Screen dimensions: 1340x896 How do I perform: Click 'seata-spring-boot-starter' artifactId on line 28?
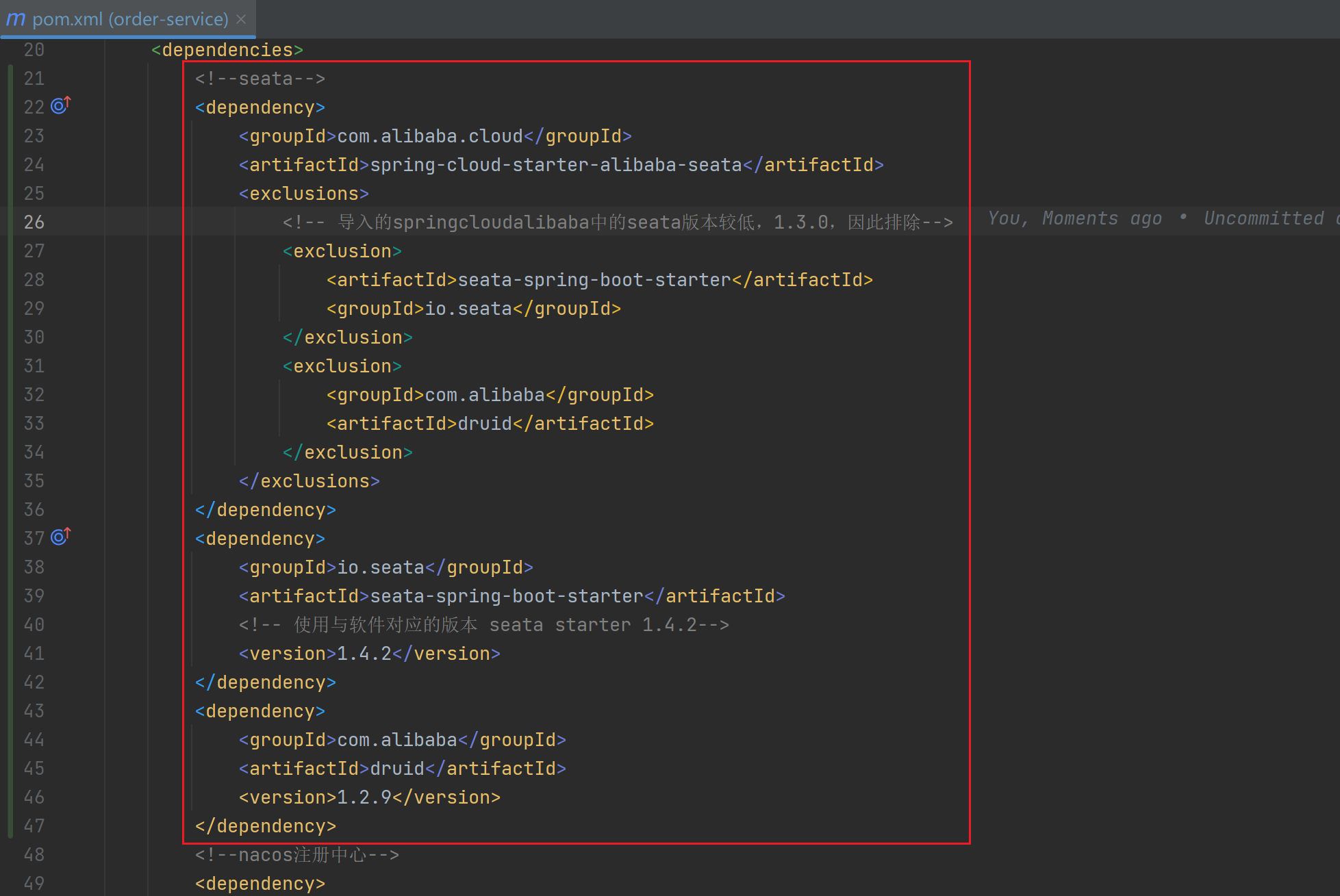594,280
